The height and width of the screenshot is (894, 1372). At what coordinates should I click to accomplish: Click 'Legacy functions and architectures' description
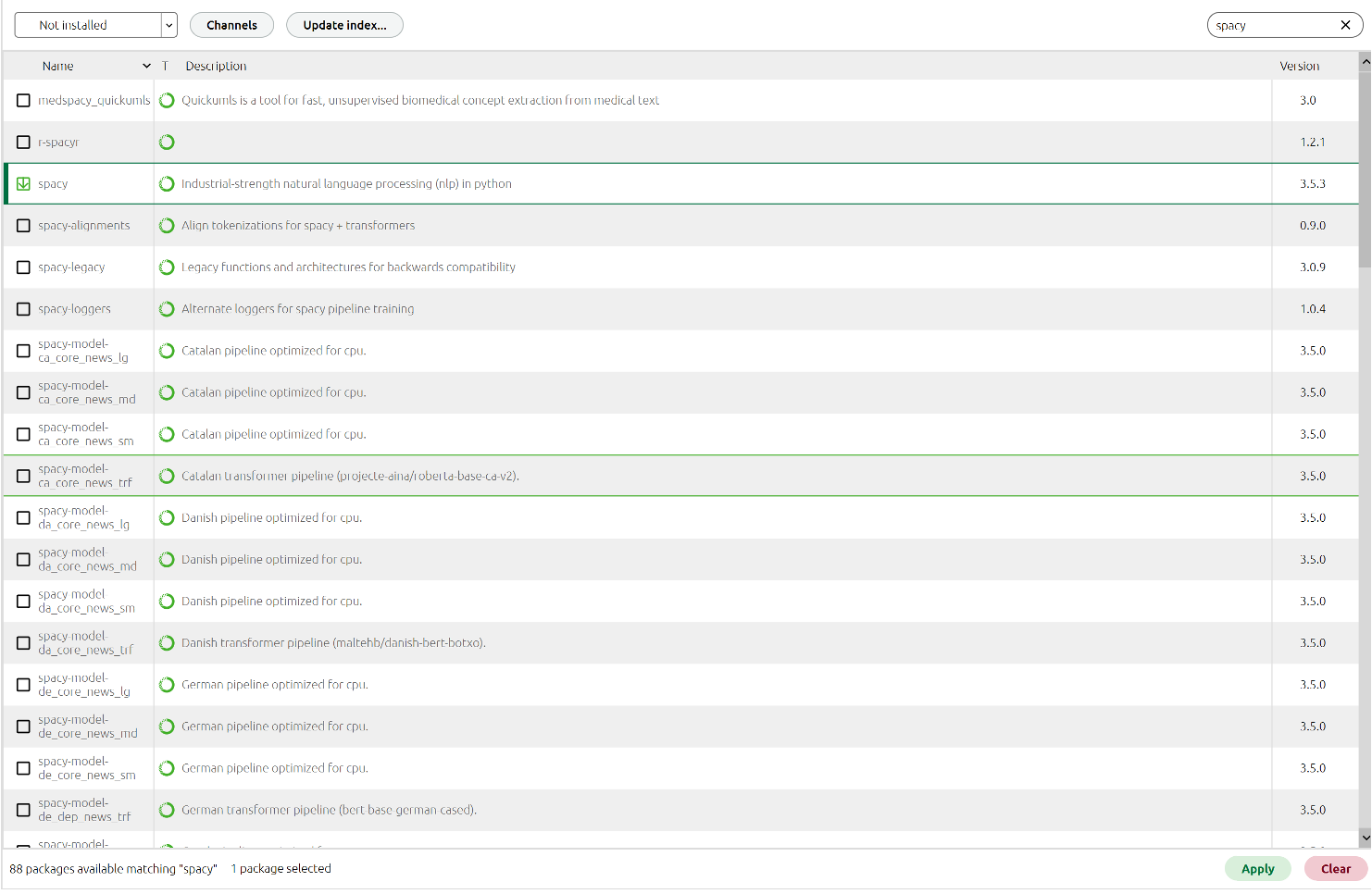tap(348, 267)
